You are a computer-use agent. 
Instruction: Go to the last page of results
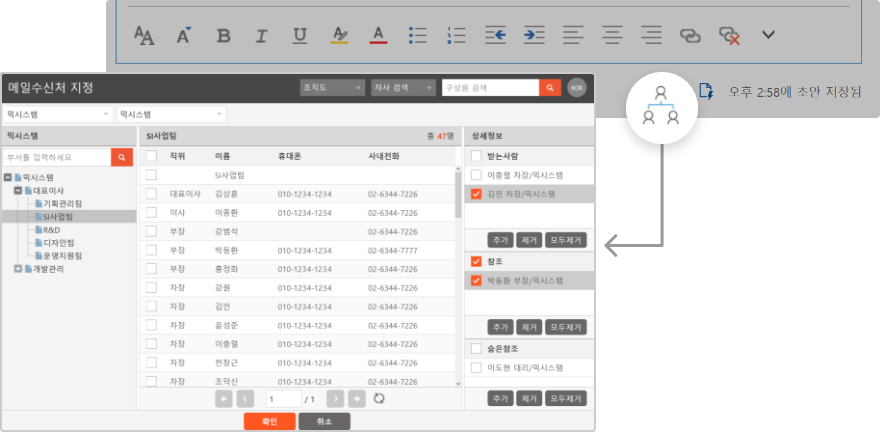357,399
